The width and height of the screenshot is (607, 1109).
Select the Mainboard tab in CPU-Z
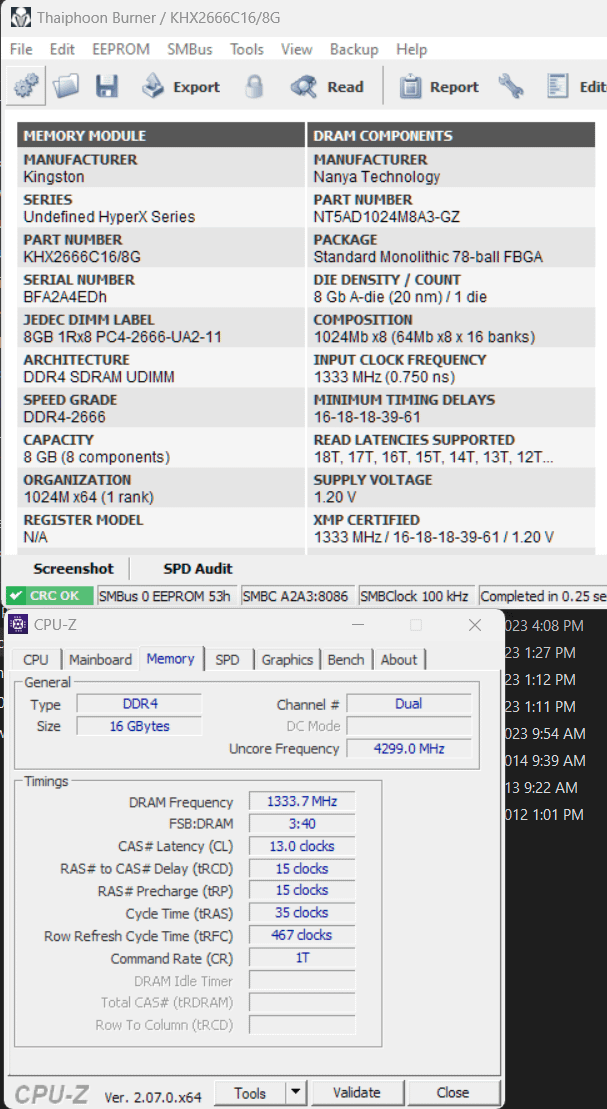[100, 660]
